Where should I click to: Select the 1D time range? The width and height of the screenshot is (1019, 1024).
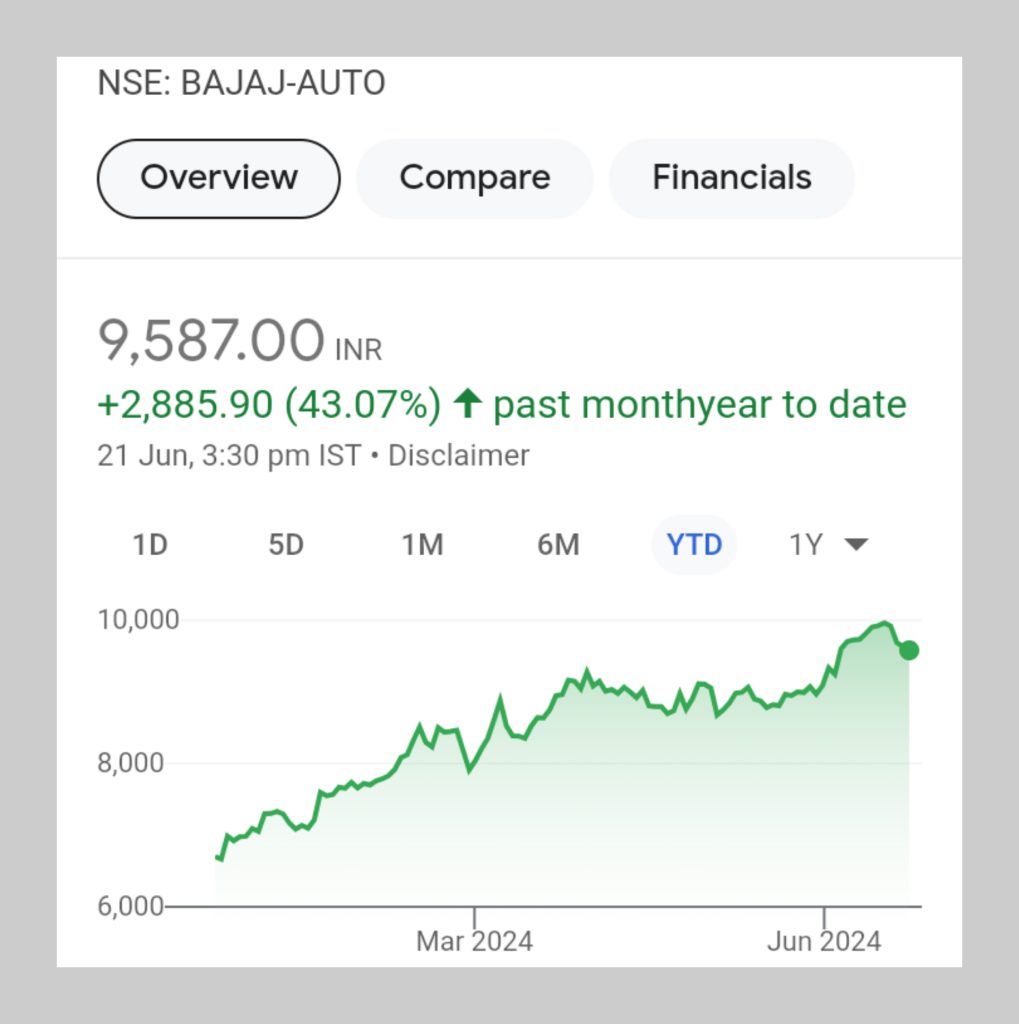150,545
